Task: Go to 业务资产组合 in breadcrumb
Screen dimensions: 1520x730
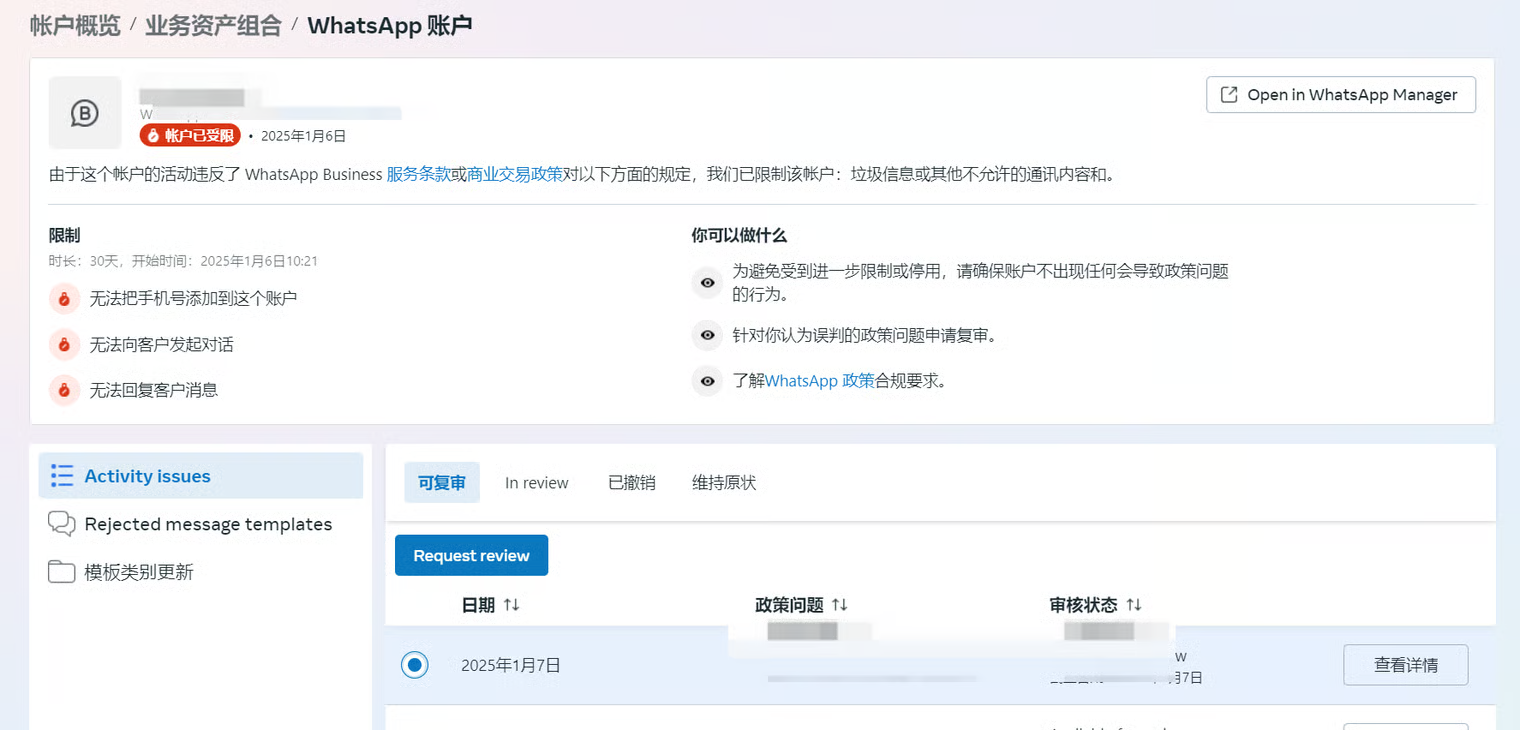Action: coord(213,25)
